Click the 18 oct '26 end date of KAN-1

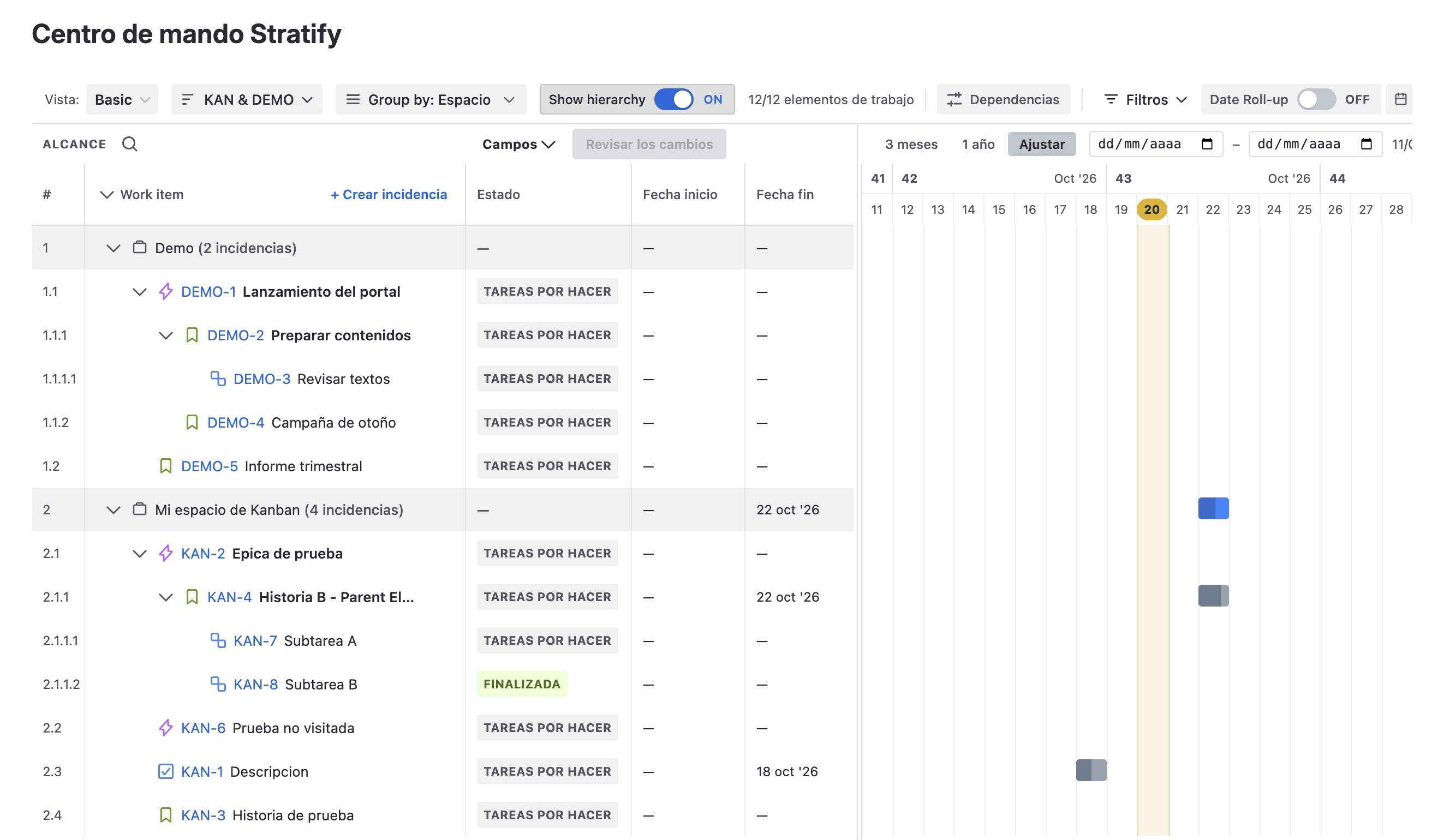787,771
